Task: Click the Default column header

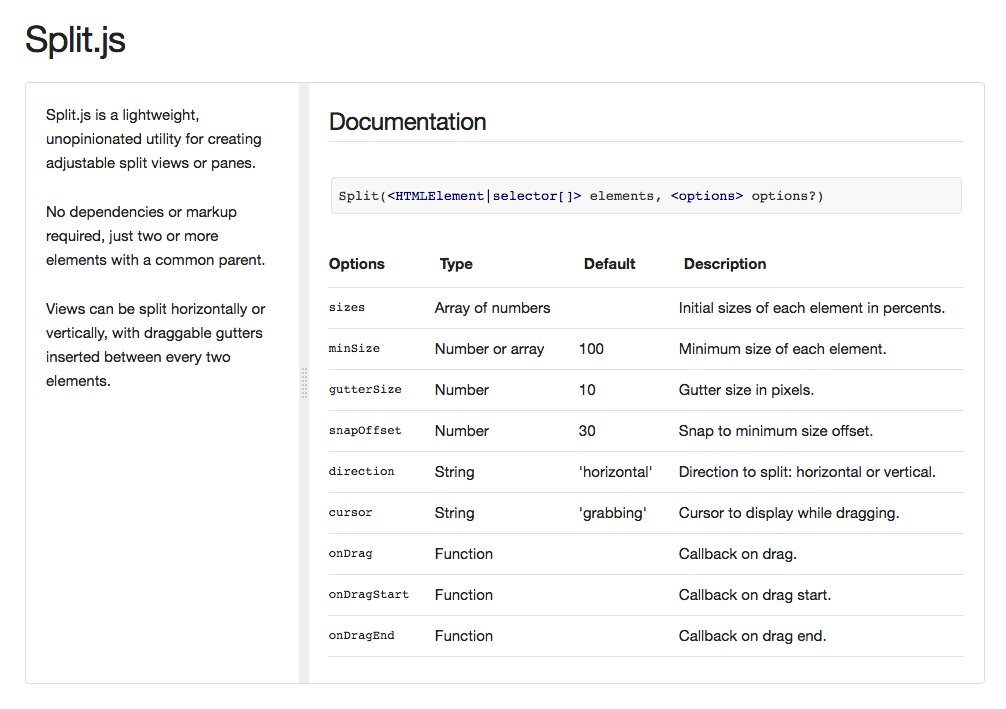Action: click(x=610, y=264)
